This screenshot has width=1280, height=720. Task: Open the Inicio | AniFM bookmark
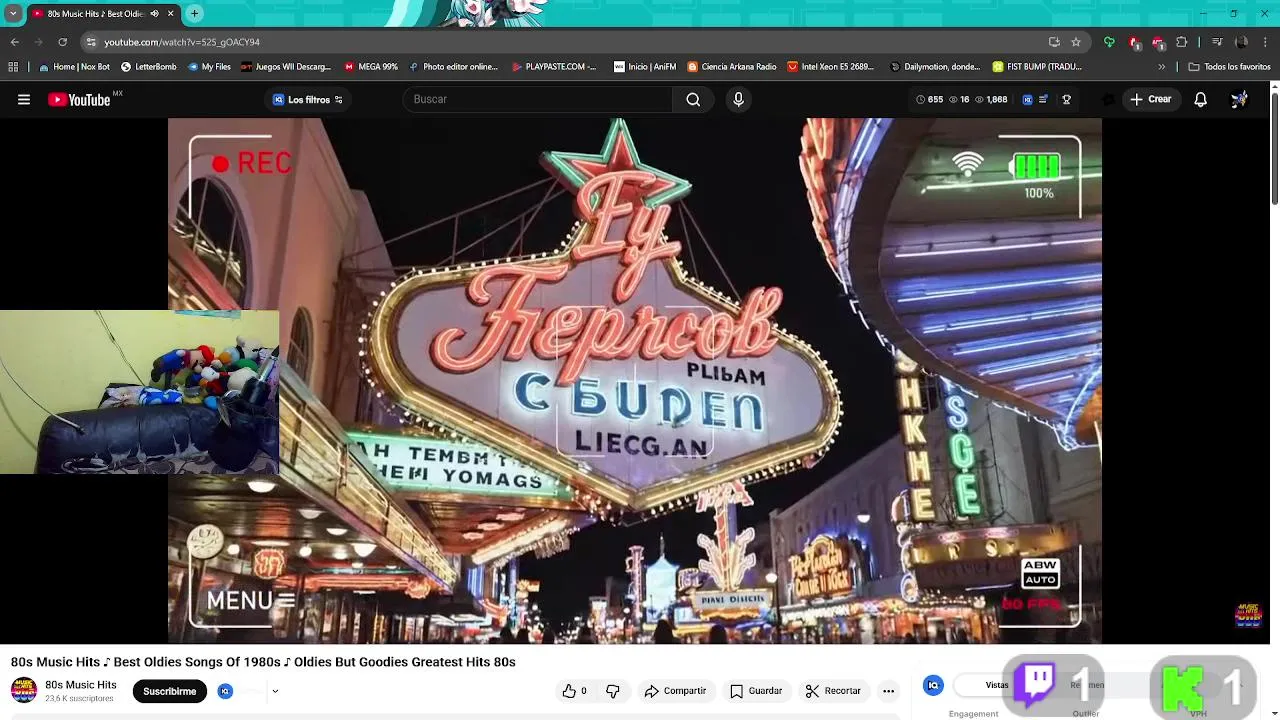coord(645,67)
